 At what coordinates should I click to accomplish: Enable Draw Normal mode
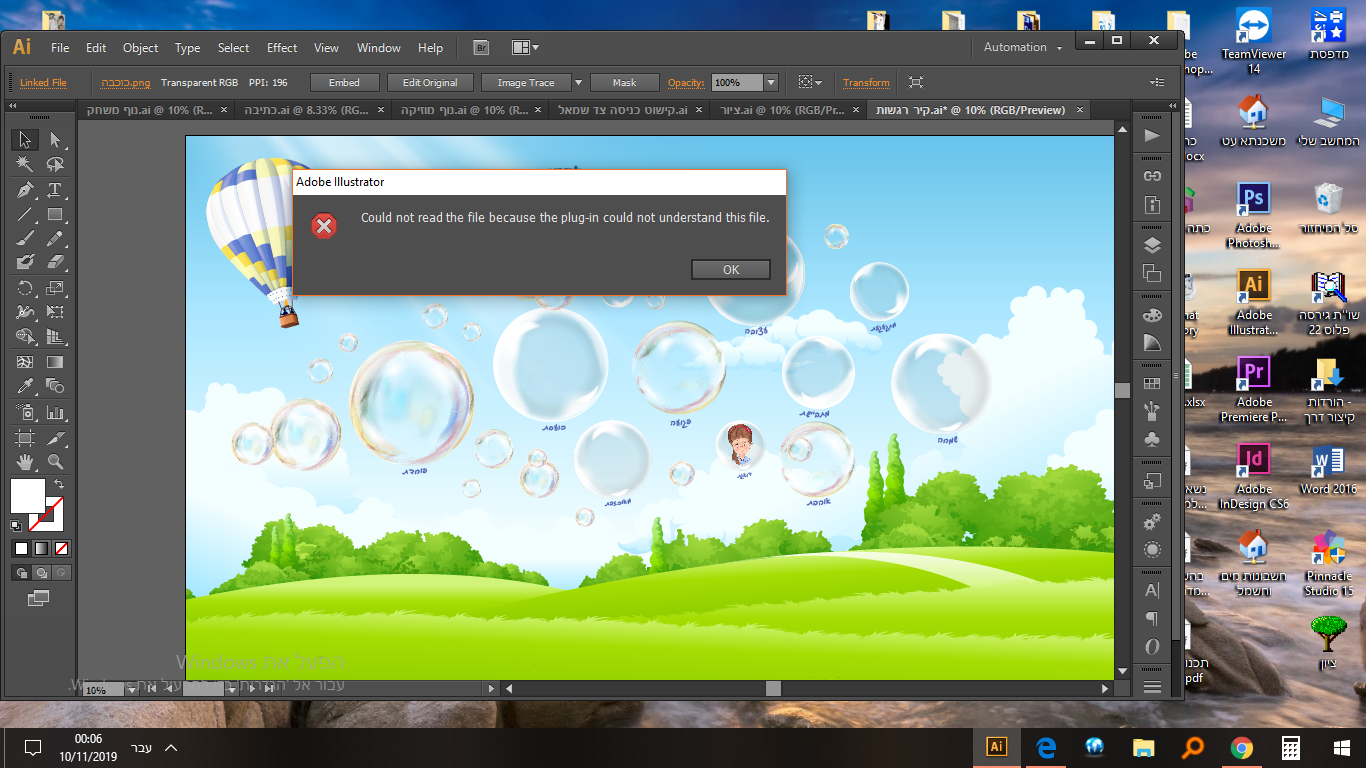point(21,573)
